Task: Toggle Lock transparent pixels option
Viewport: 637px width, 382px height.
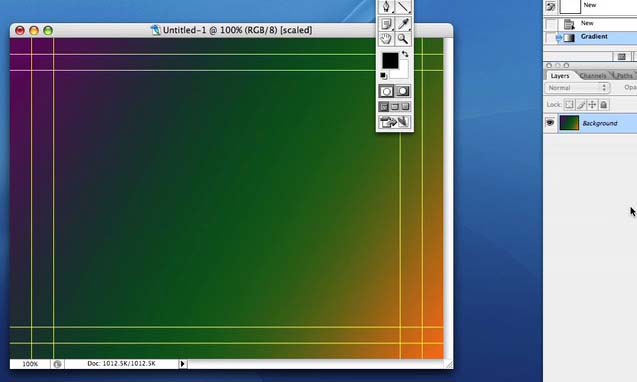Action: click(x=569, y=105)
